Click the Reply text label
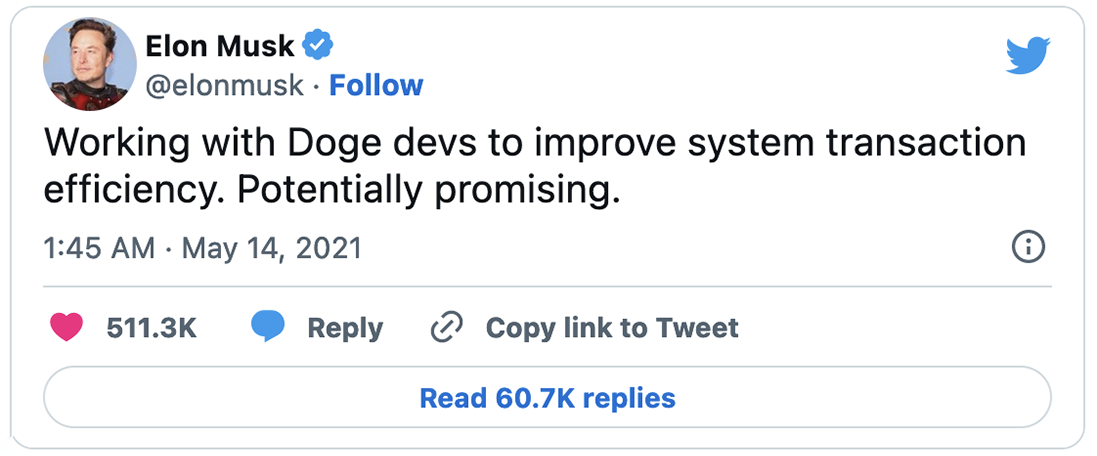 pyautogui.click(x=345, y=328)
